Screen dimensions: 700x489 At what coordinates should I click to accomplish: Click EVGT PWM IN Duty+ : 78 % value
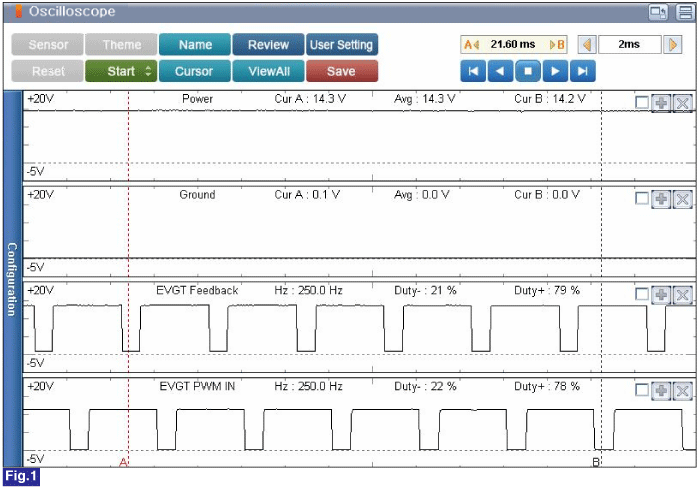[547, 386]
